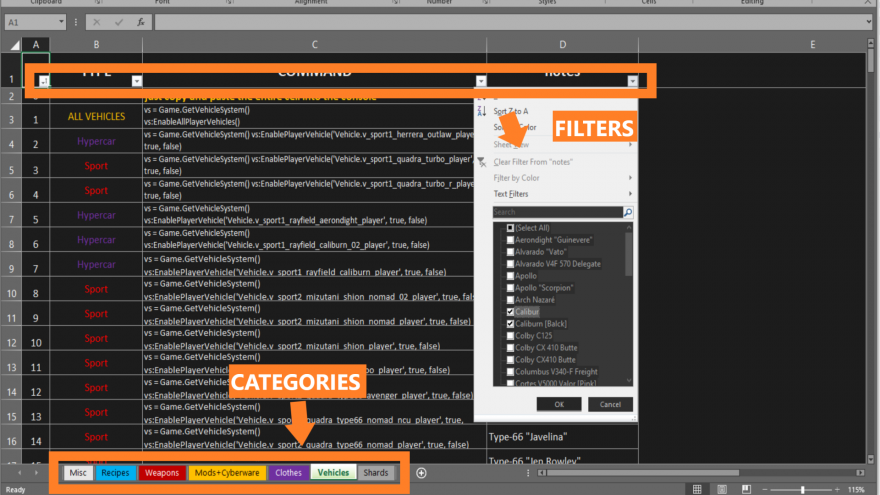Switch to Page Break Preview view icon
This screenshot has width=880, height=495.
[748, 489]
